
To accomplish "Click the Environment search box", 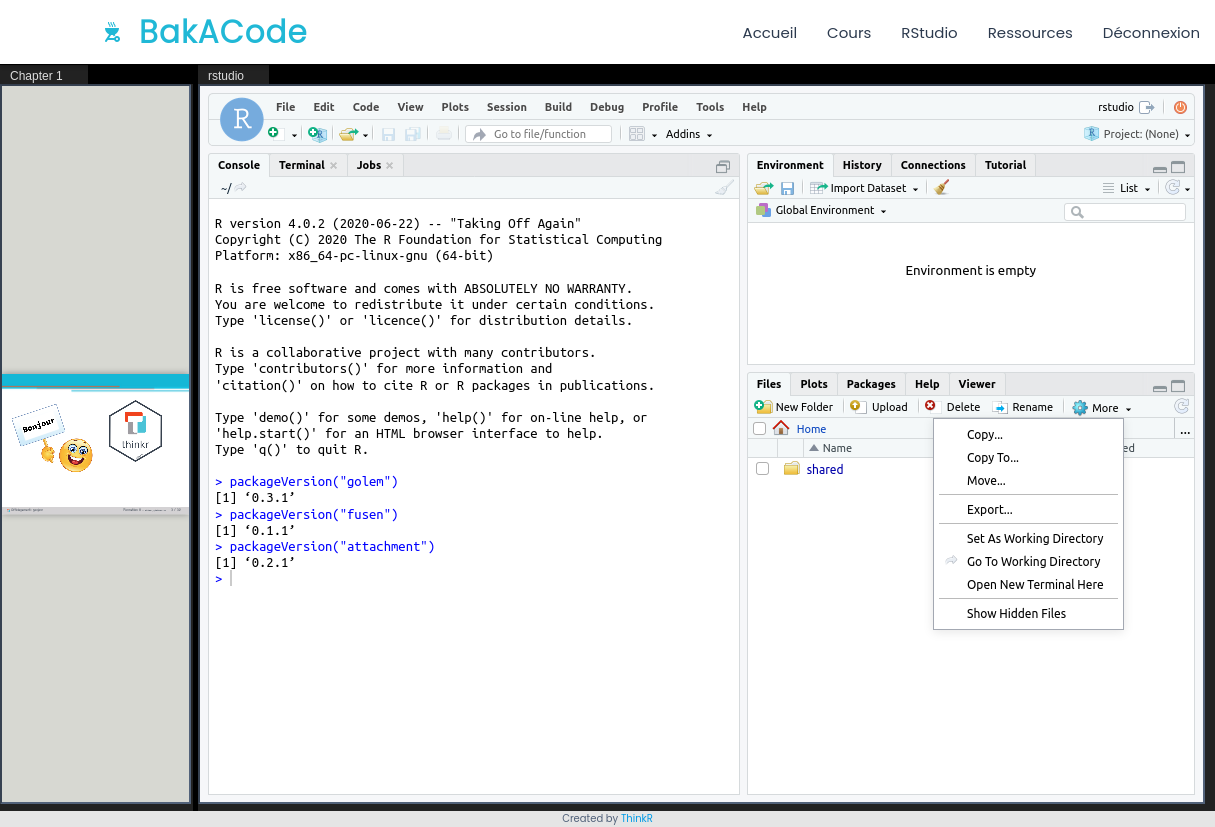I will [1125, 212].
